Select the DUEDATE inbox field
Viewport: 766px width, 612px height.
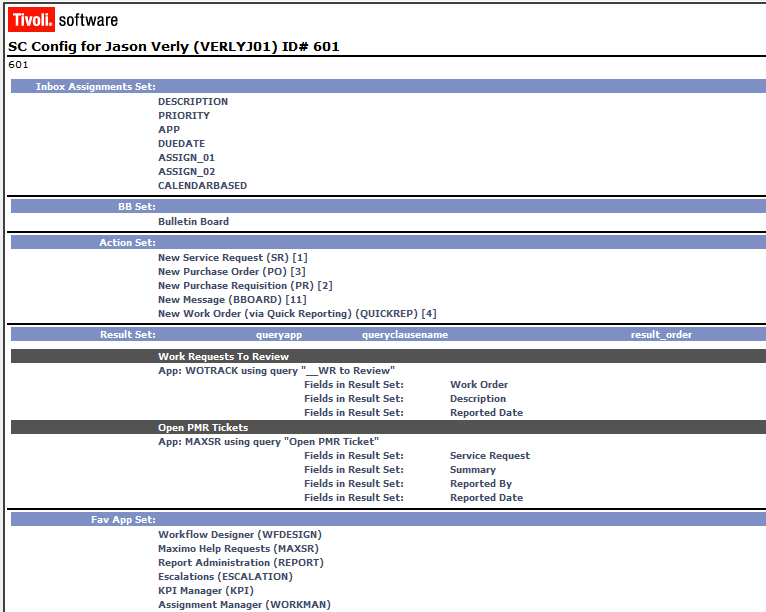181,144
